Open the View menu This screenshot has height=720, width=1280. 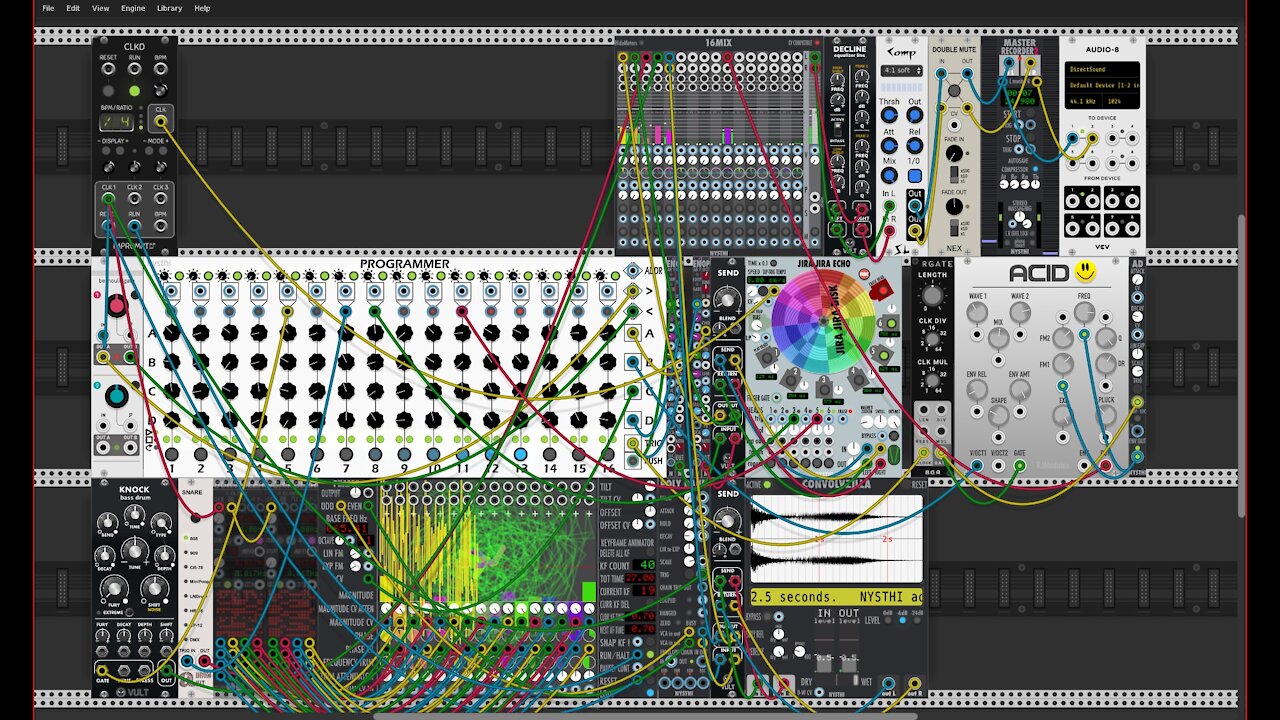pos(101,8)
